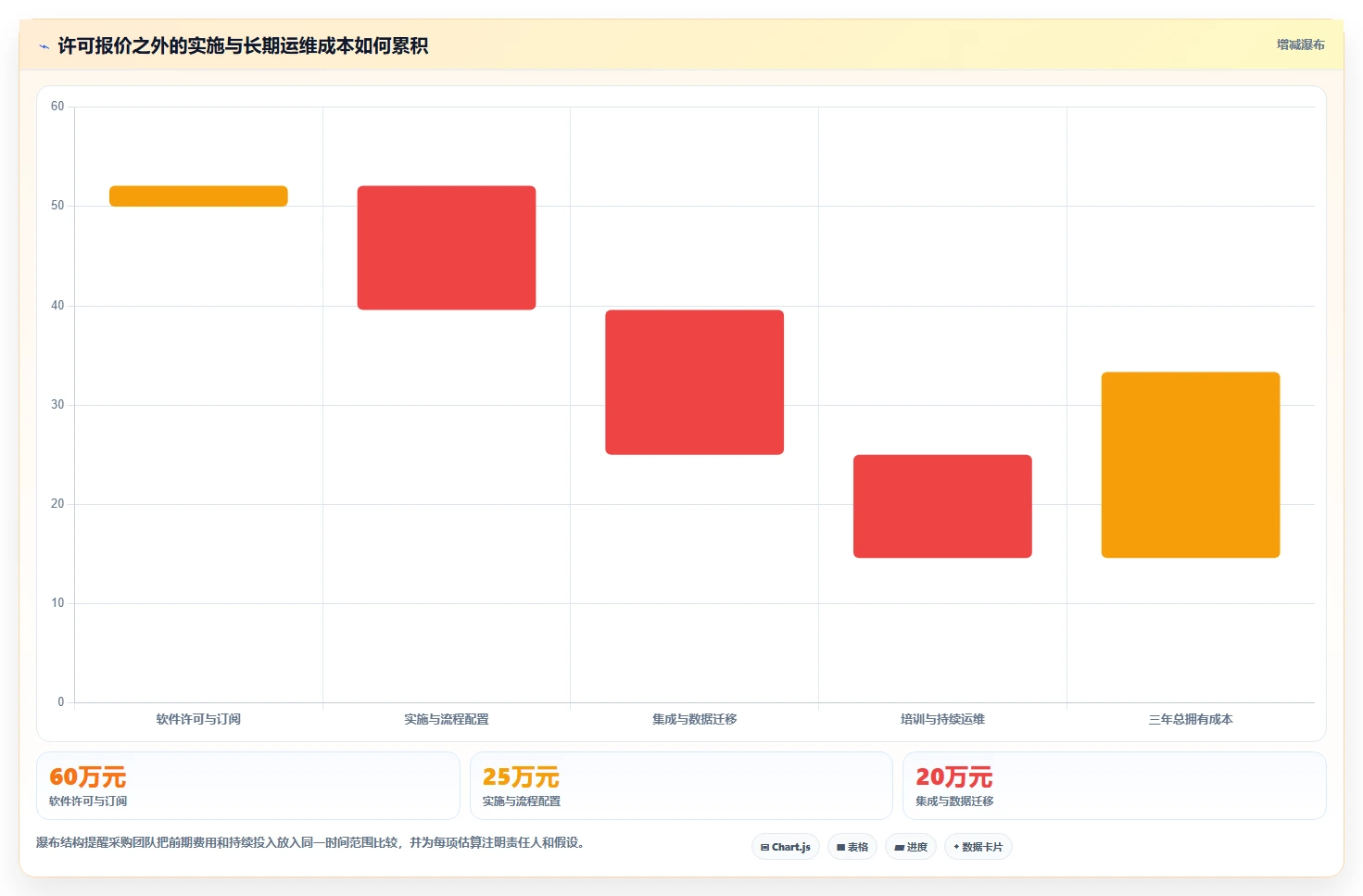1363x896 pixels.
Task: Click the red 培训与持续运维 bar
Action: pos(942,506)
